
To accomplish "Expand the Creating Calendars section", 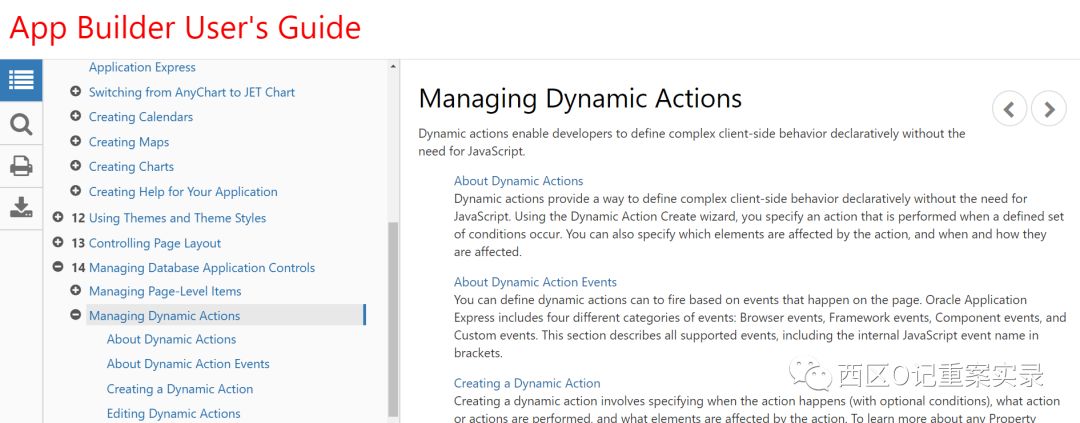I will 76,117.
